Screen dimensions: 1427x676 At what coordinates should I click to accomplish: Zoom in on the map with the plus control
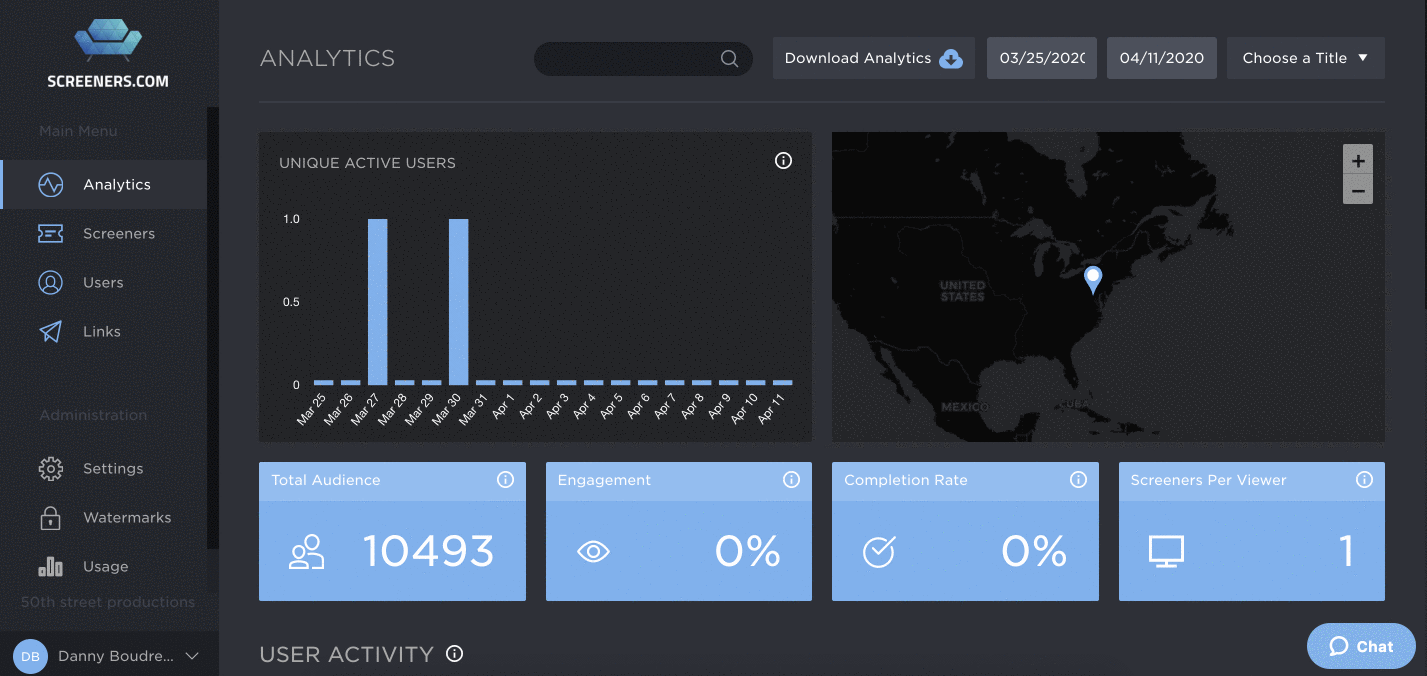(1357, 160)
